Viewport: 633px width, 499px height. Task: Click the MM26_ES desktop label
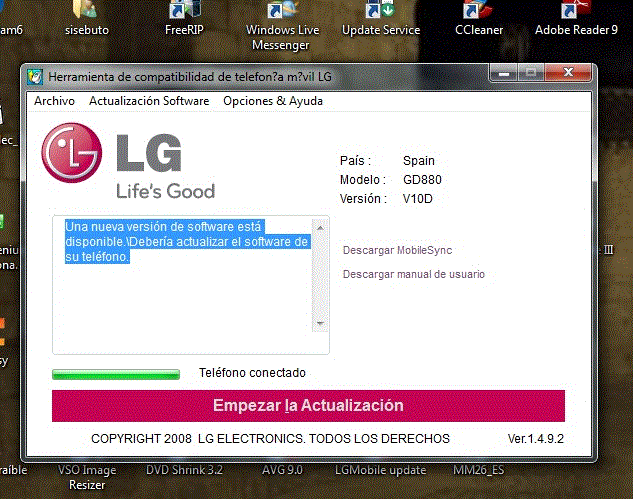point(478,470)
